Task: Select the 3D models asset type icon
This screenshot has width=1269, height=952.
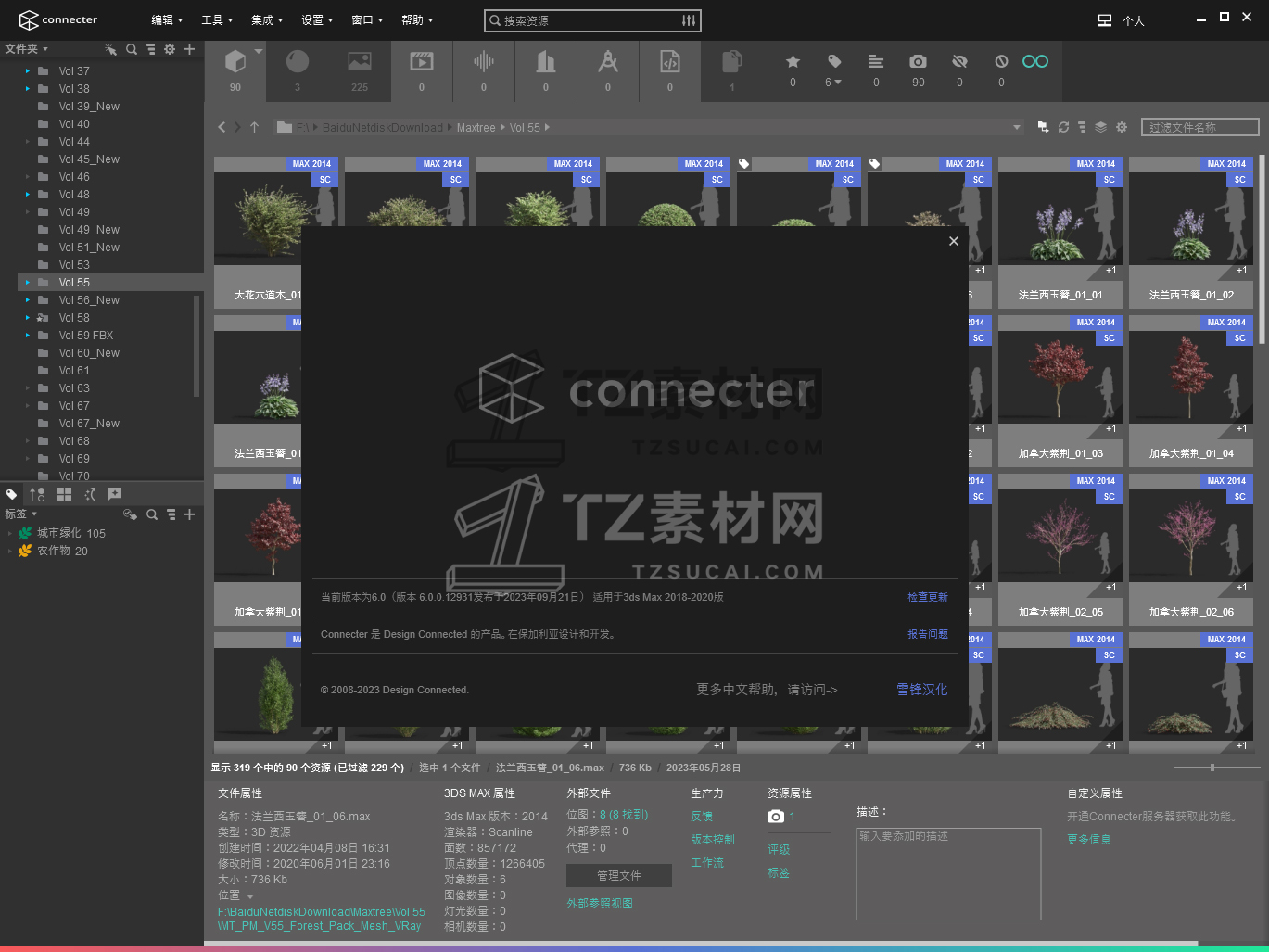Action: click(235, 62)
